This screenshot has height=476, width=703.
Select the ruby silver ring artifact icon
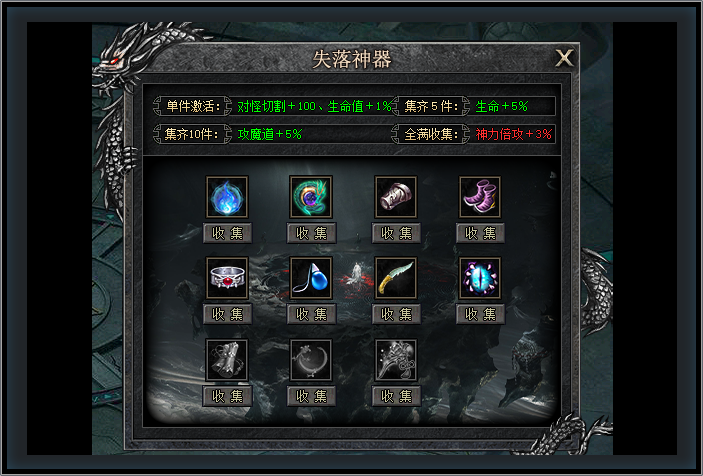[x=227, y=278]
